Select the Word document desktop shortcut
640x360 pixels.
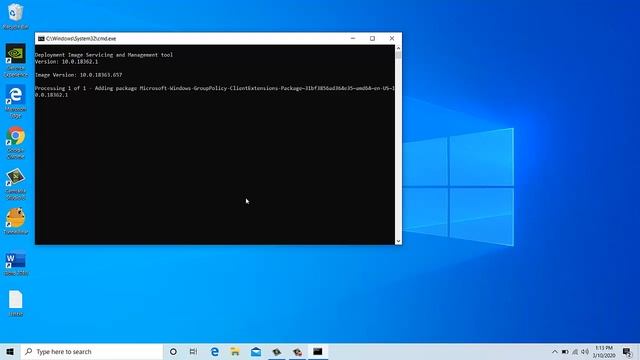(x=16, y=263)
